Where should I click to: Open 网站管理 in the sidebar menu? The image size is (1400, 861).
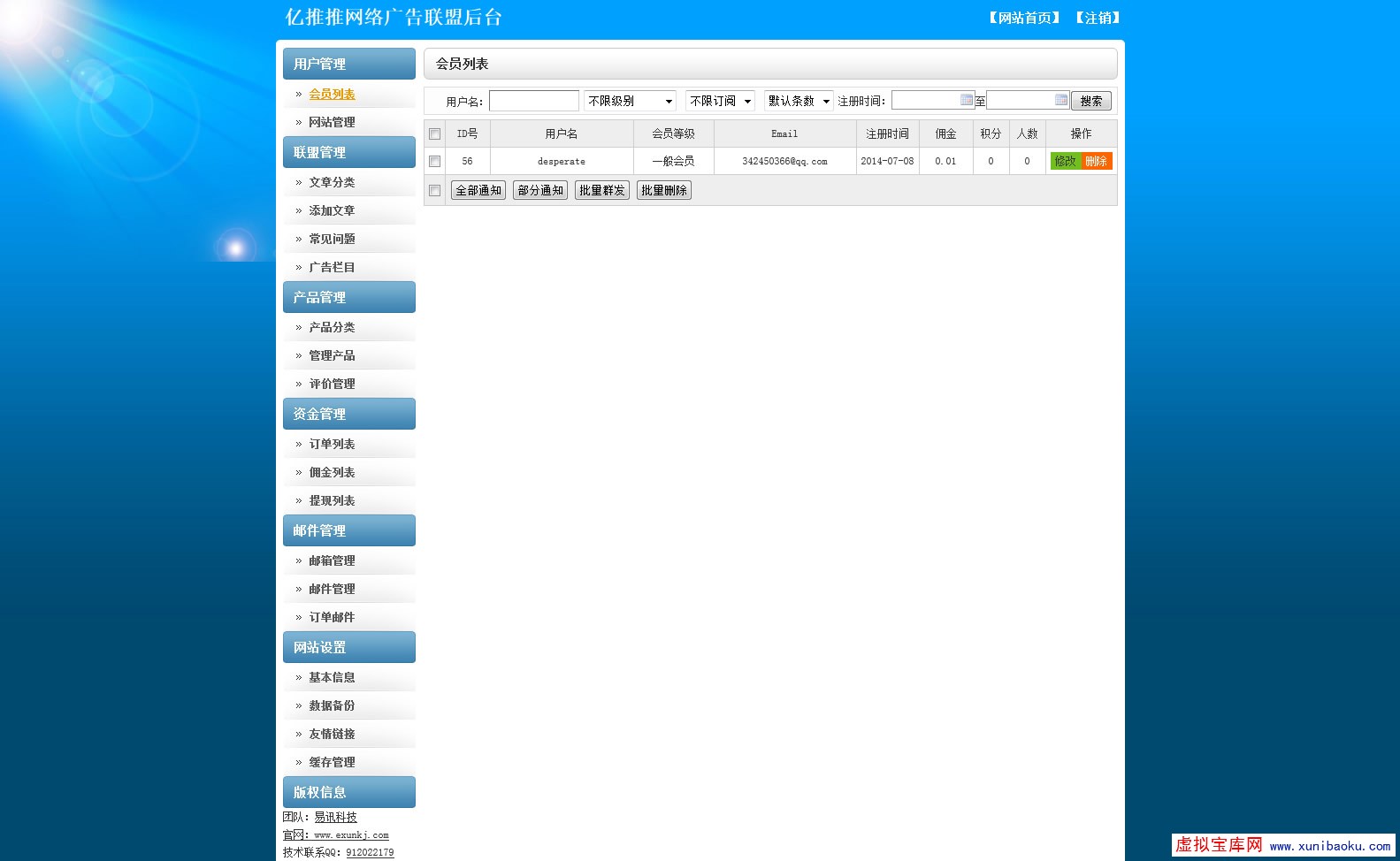[332, 123]
